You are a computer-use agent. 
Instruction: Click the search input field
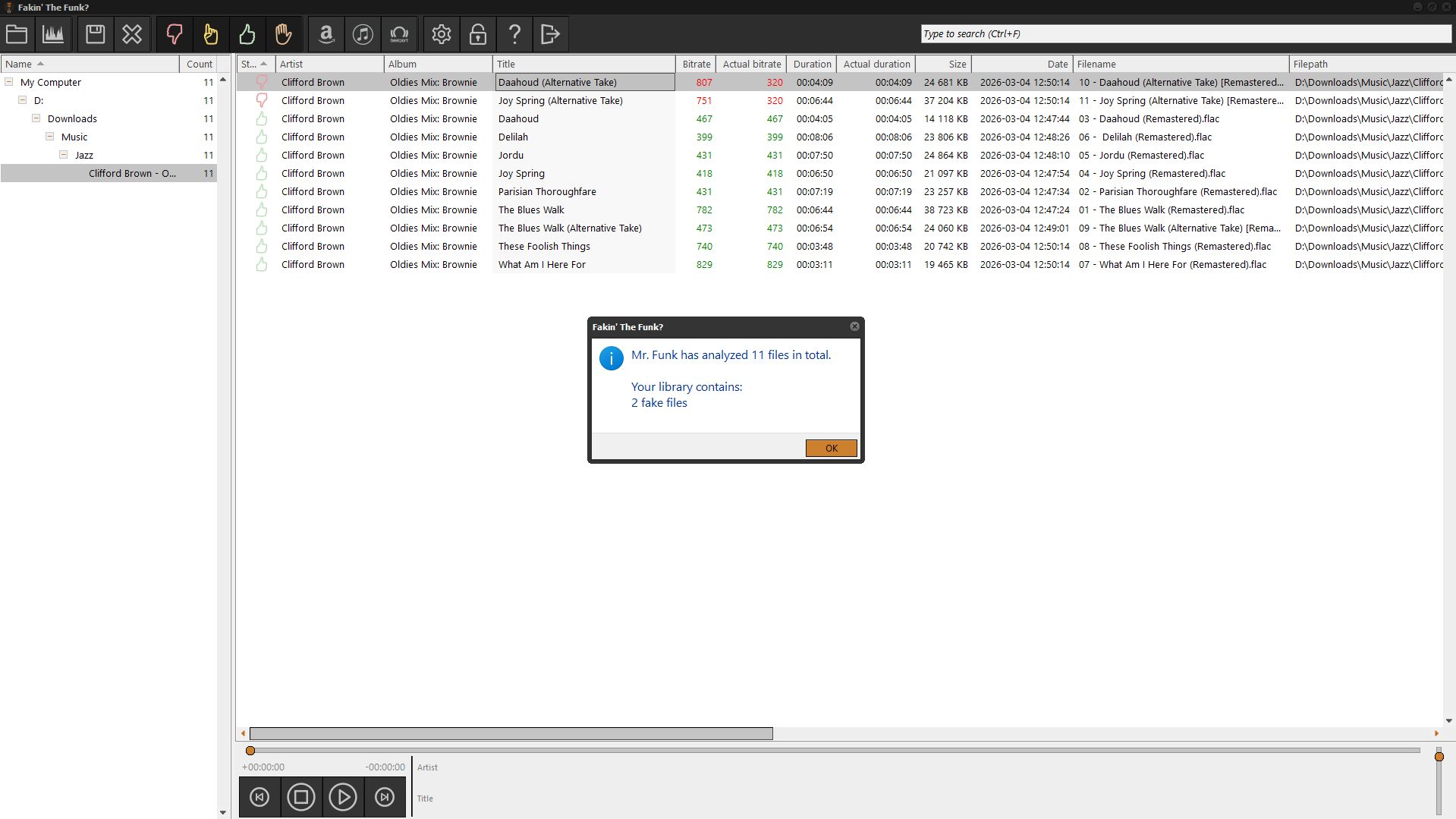tap(1184, 34)
